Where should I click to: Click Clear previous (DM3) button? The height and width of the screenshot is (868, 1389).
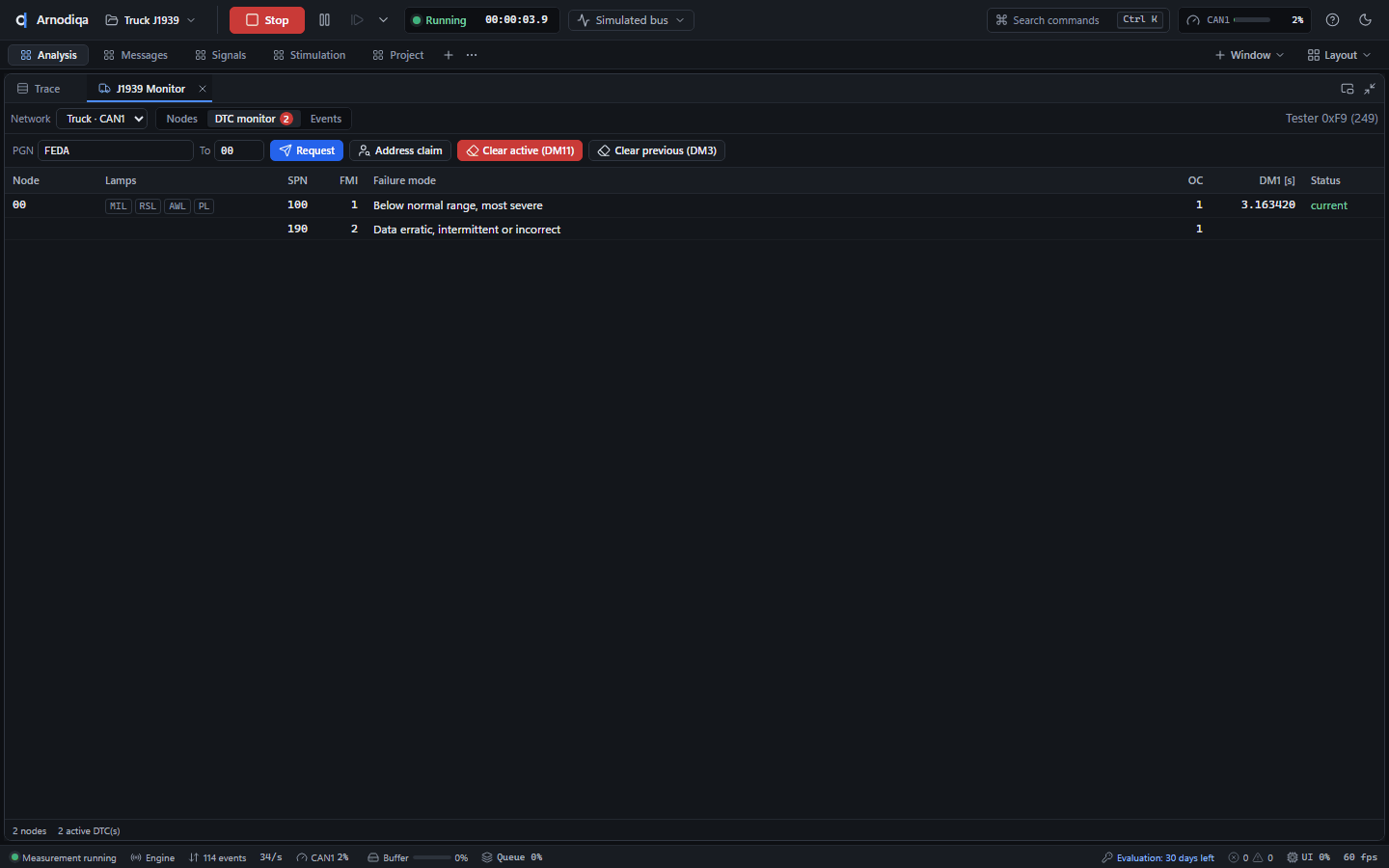(657, 150)
